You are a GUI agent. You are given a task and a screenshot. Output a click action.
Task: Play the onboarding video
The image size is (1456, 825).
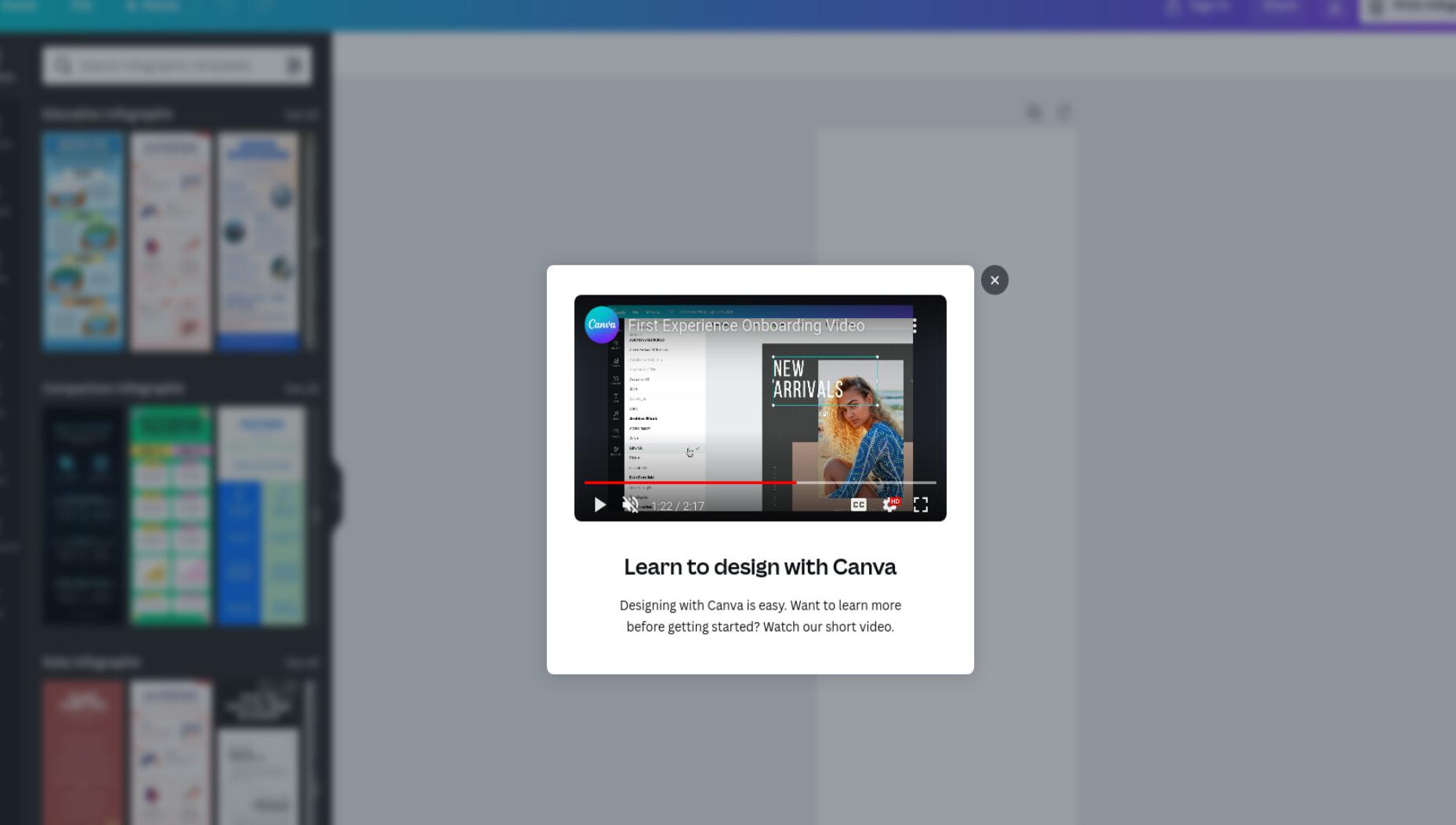click(599, 505)
